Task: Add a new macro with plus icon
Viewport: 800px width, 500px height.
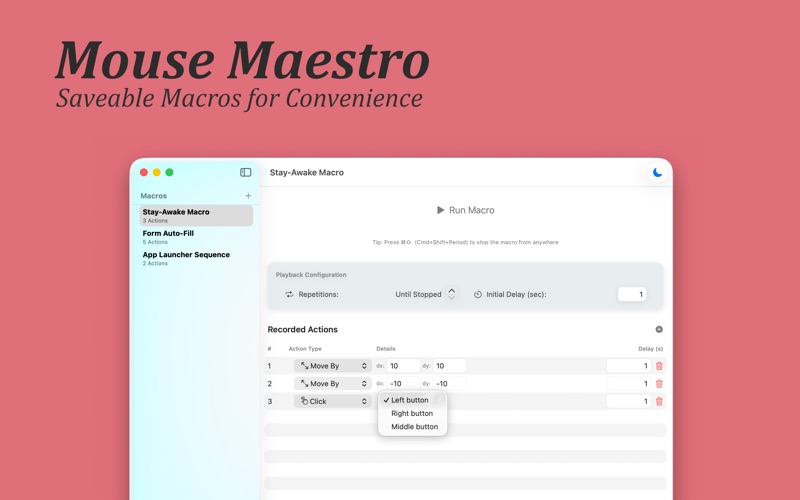Action: [x=248, y=195]
